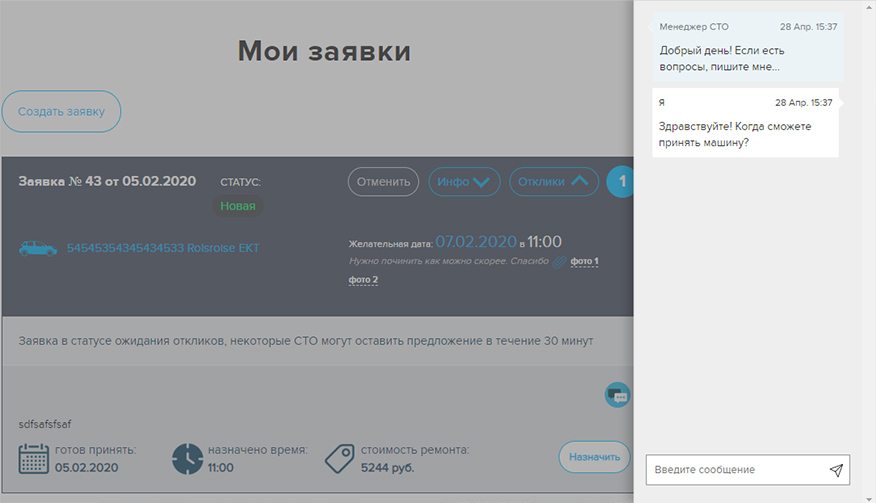
Task: Click the scrollbar down arrow
Action: [869, 499]
